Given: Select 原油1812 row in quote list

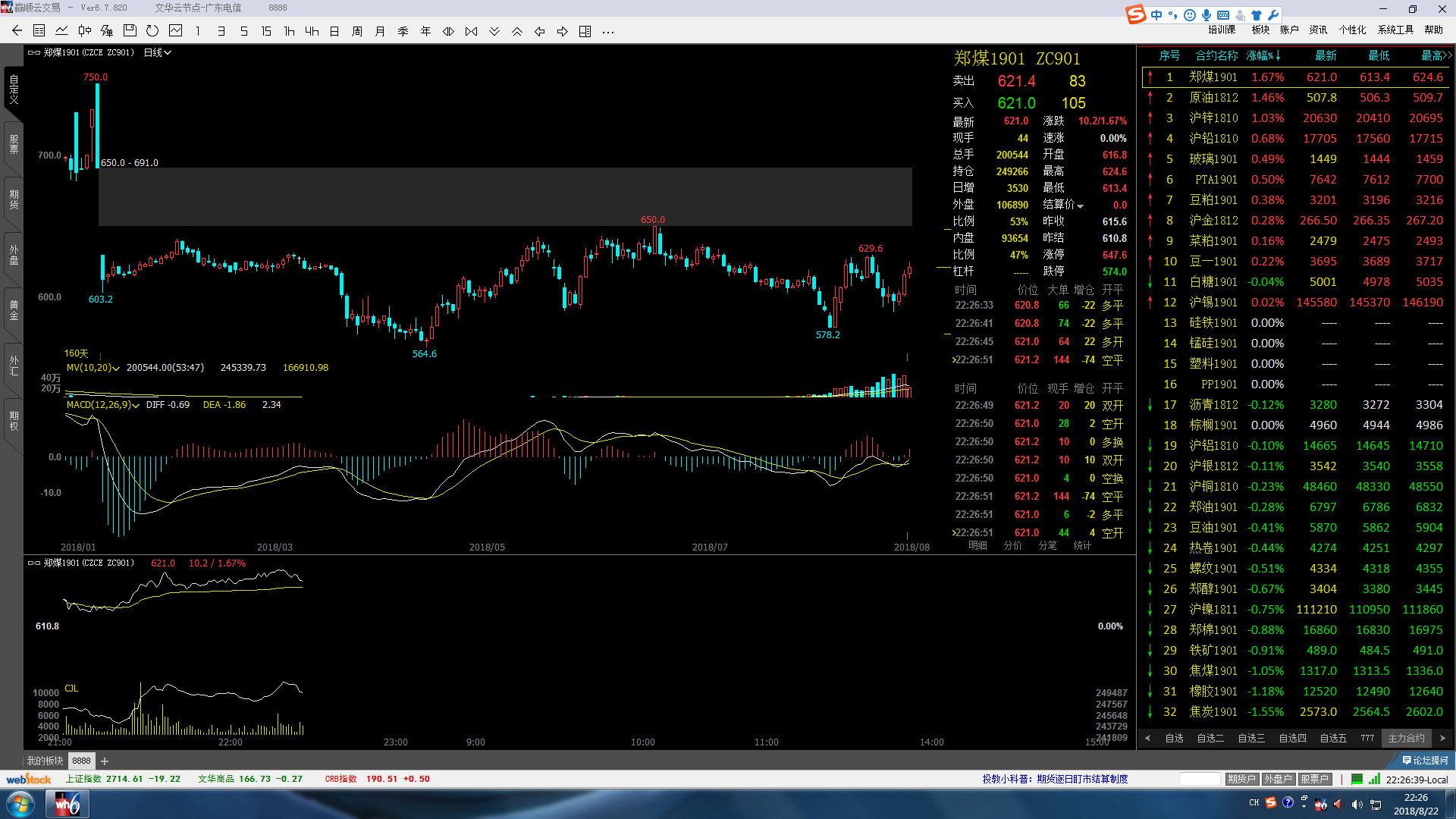Looking at the screenshot, I should (1213, 97).
